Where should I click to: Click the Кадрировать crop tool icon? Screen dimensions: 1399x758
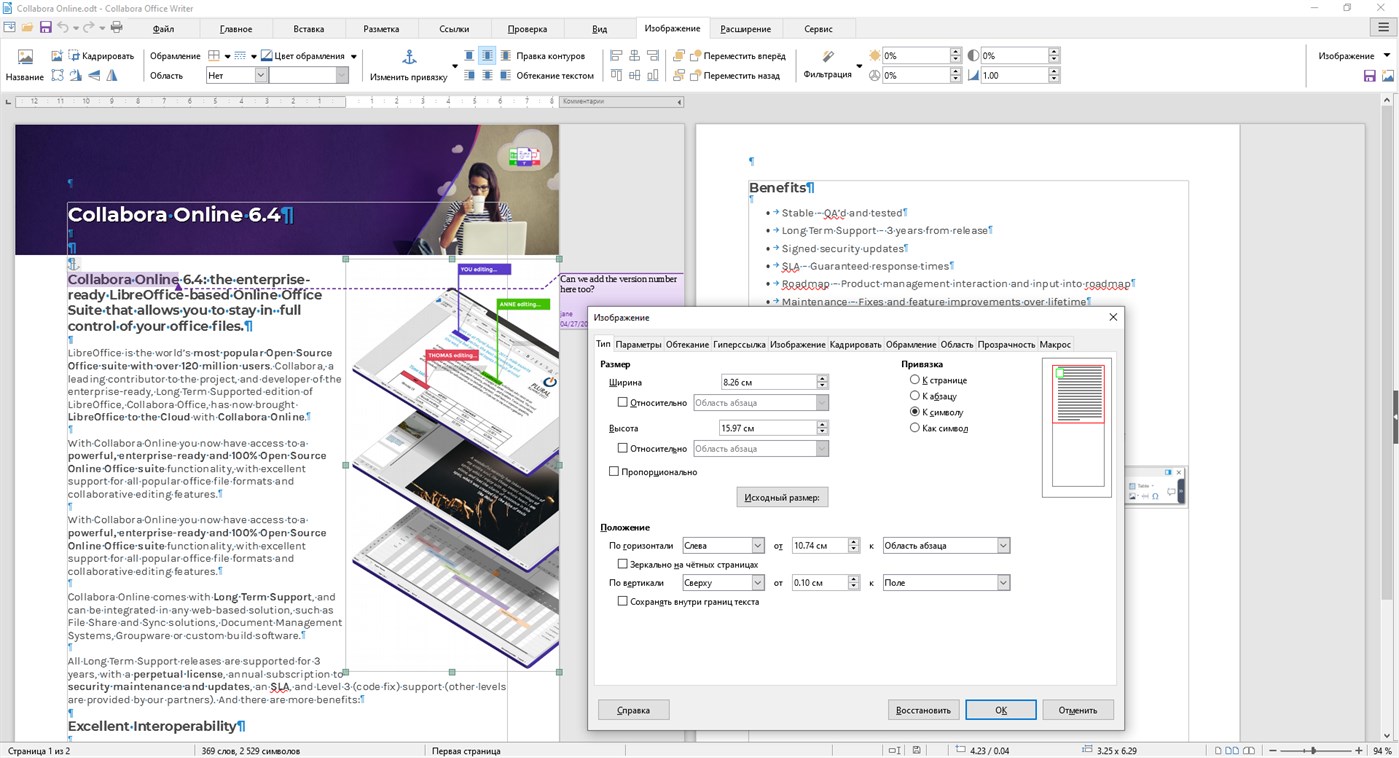[58, 56]
